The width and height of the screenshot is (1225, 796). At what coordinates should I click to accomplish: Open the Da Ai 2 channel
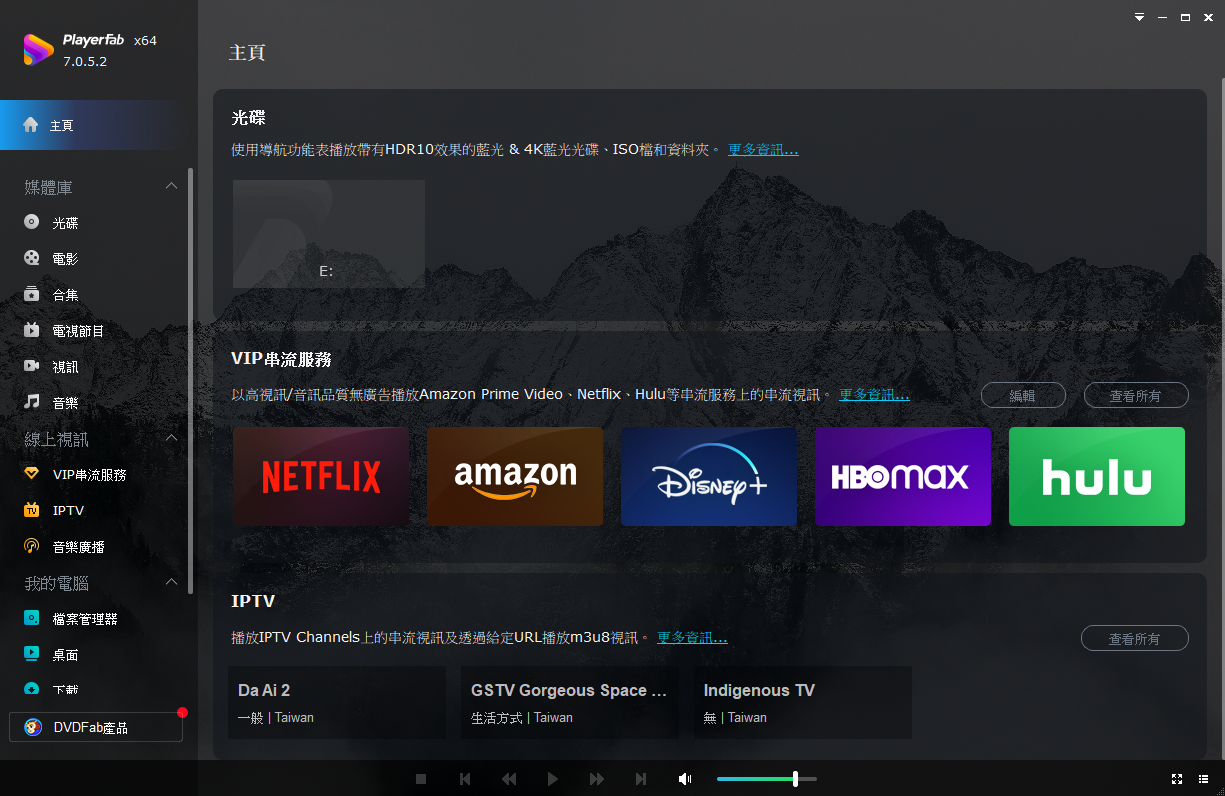pos(337,703)
